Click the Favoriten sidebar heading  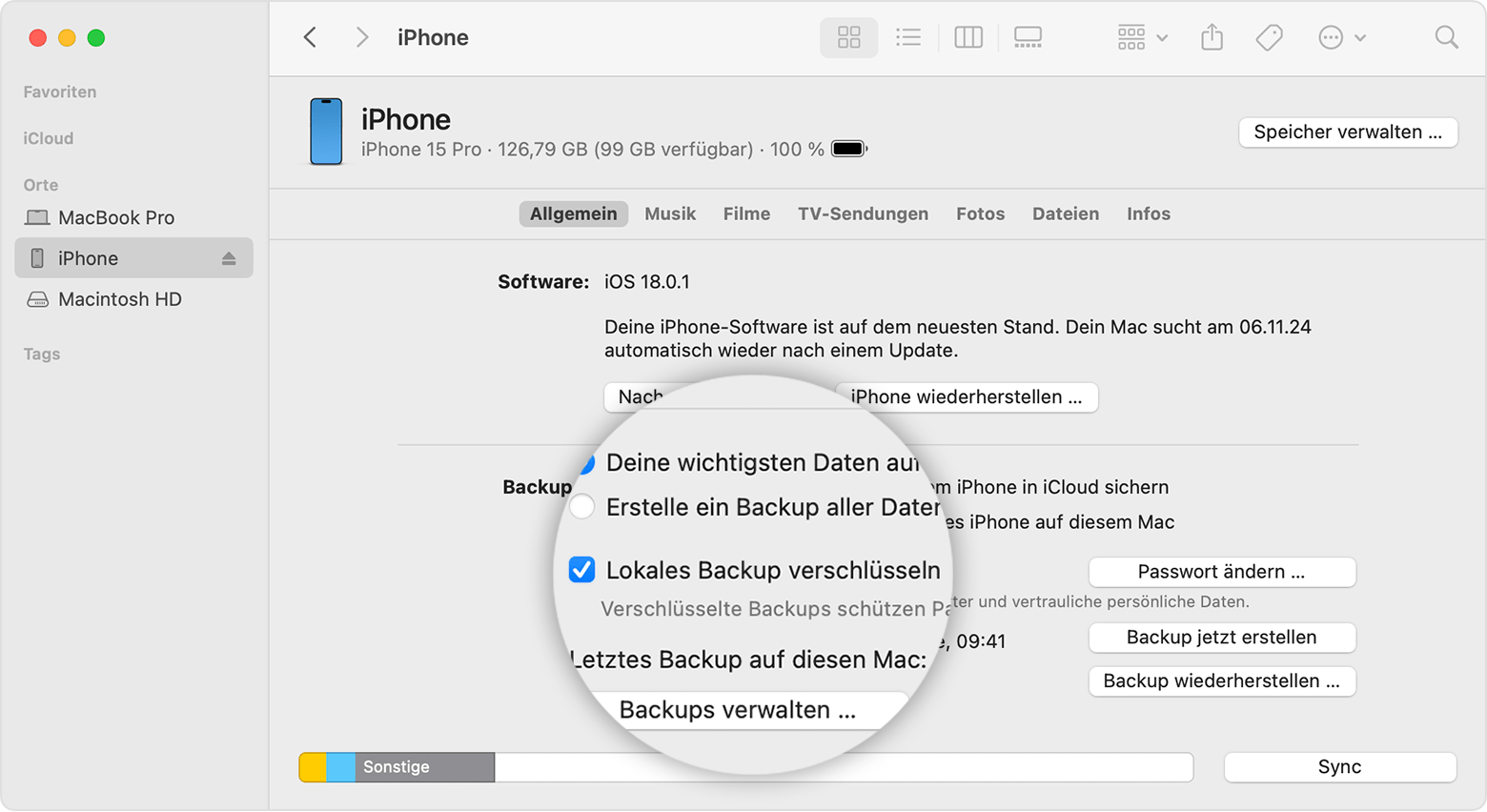pos(60,91)
